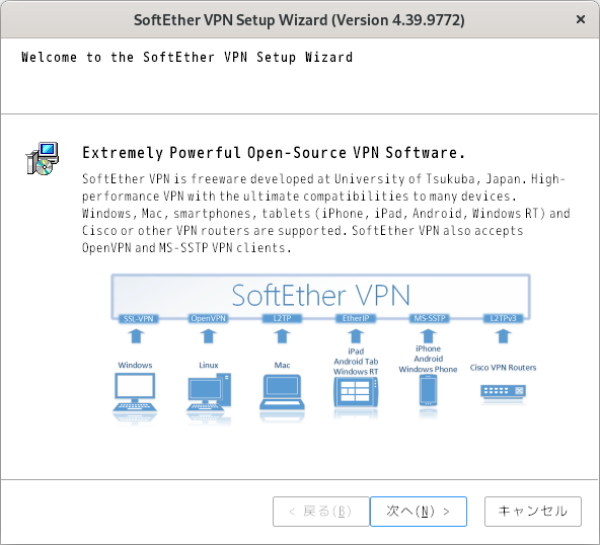Screen dimensions: 600x545
Task: Click the Windows desktop computer icon
Action: 135,394
